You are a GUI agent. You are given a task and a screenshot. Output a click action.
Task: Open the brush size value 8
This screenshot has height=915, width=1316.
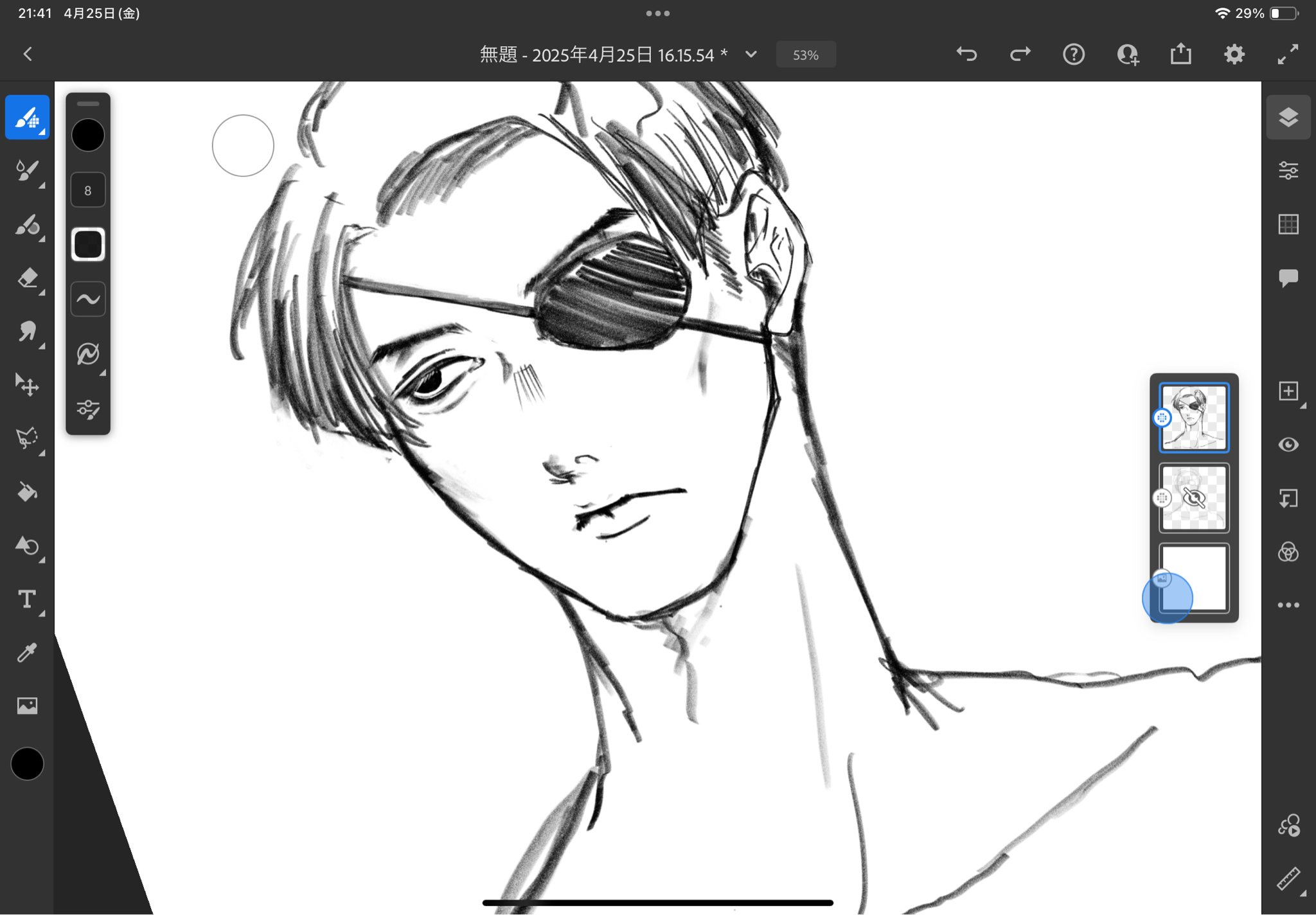(x=88, y=190)
